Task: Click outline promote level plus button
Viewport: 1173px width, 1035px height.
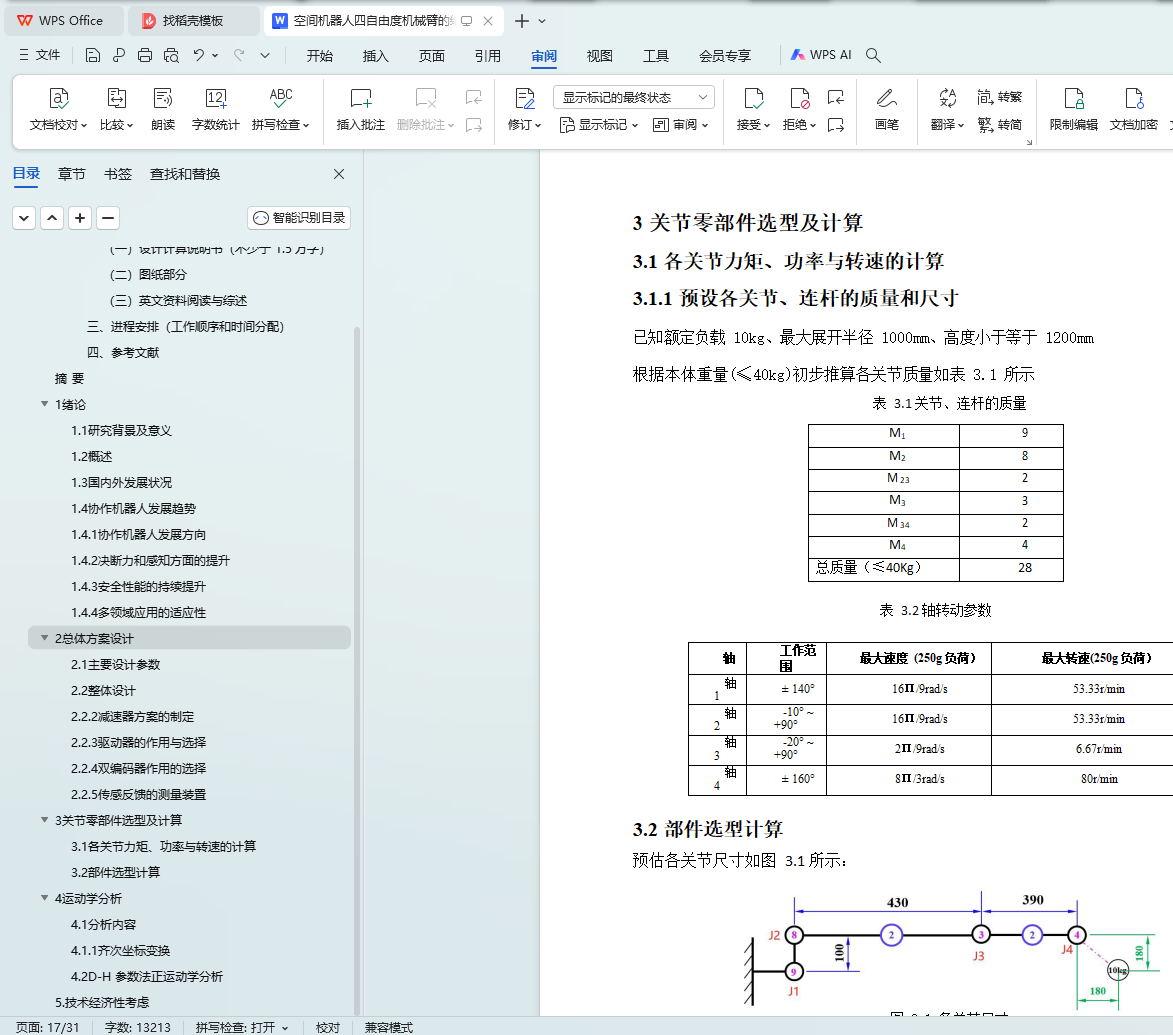Action: point(80,218)
